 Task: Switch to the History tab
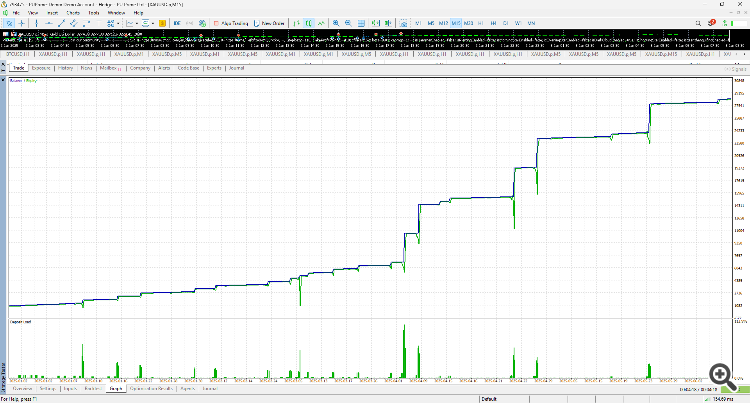(66, 68)
